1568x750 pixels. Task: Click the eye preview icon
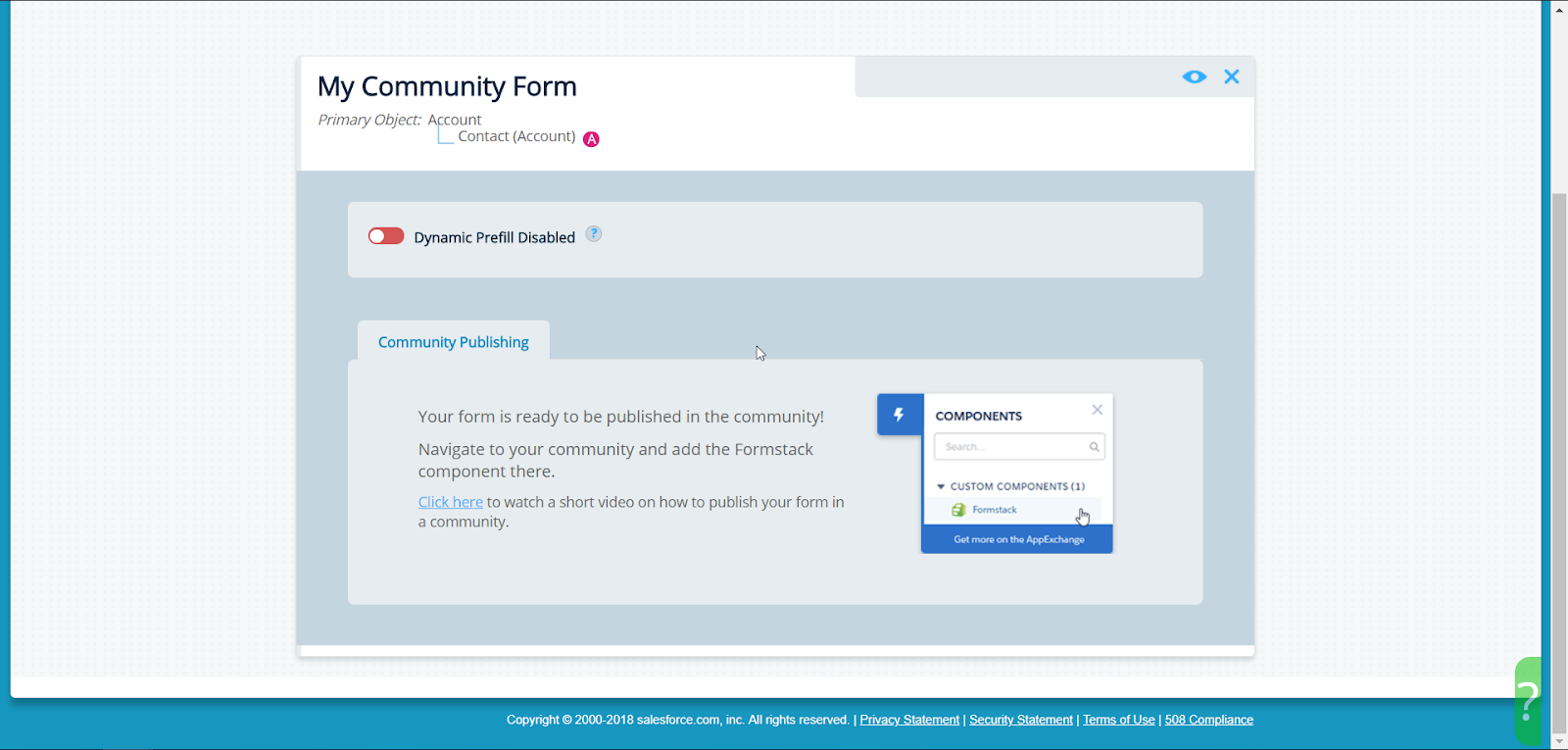pos(1194,77)
